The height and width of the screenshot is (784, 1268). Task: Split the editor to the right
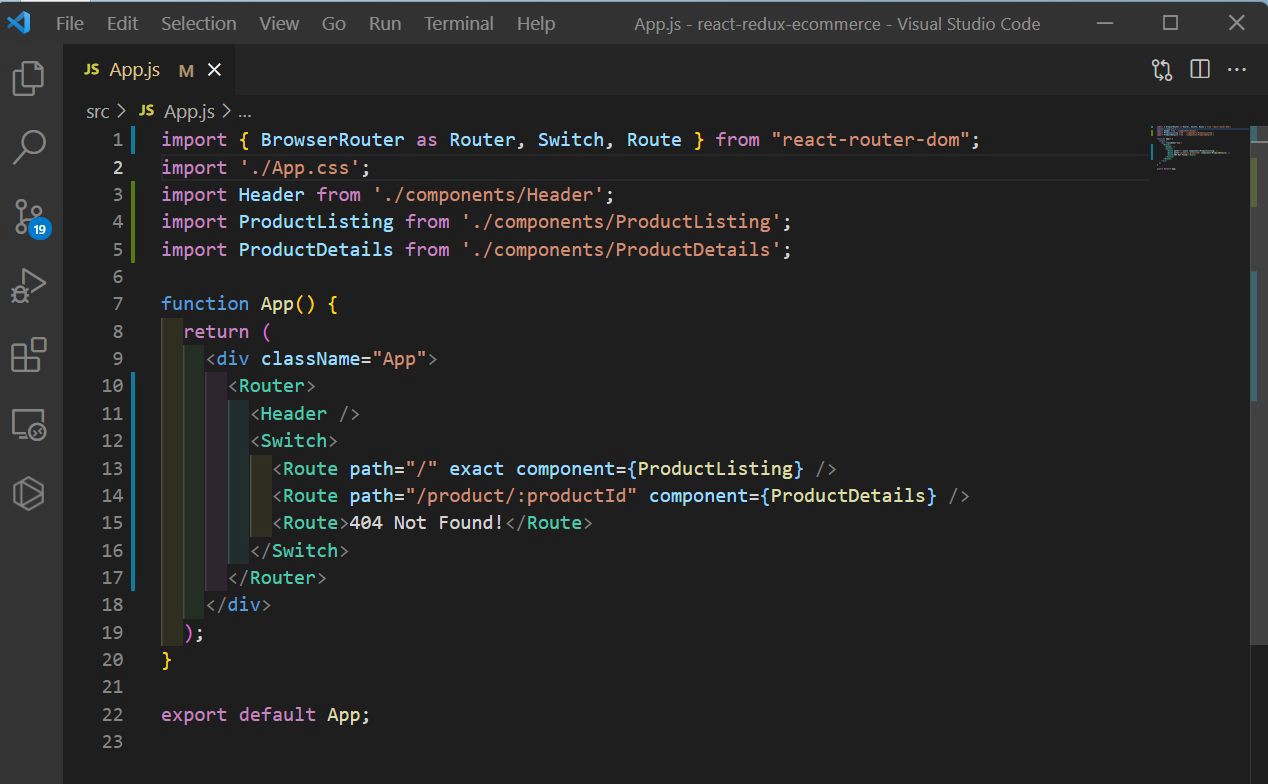coord(1200,69)
